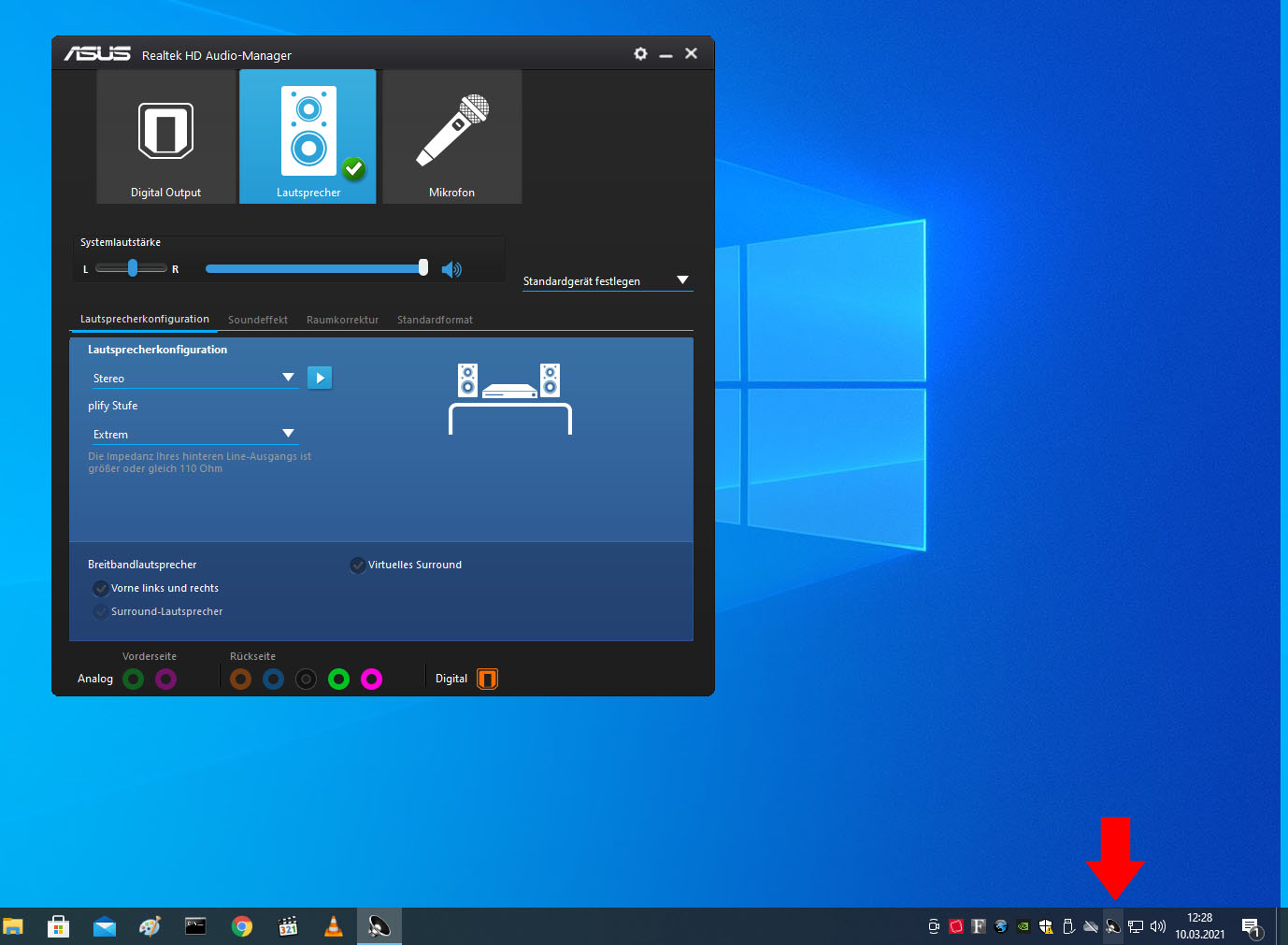The height and width of the screenshot is (945, 1288).
Task: Click the bright green rear jack
Action: pyautogui.click(x=339, y=680)
